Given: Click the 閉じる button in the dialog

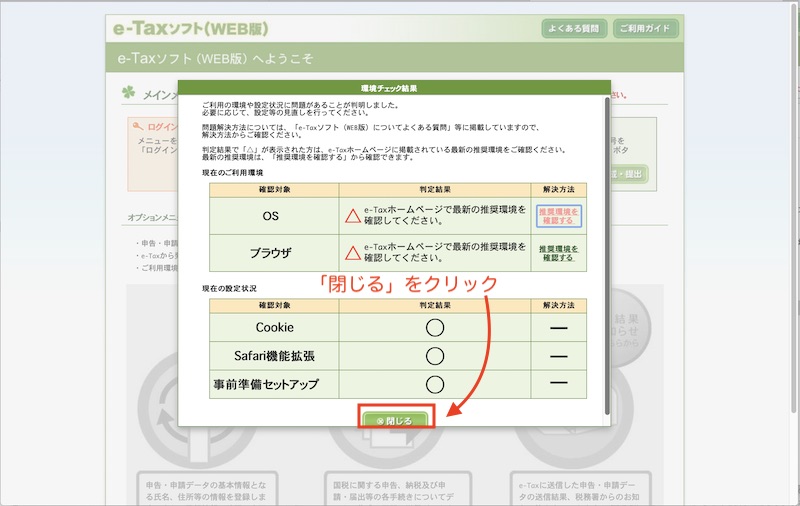Looking at the screenshot, I should (395, 420).
